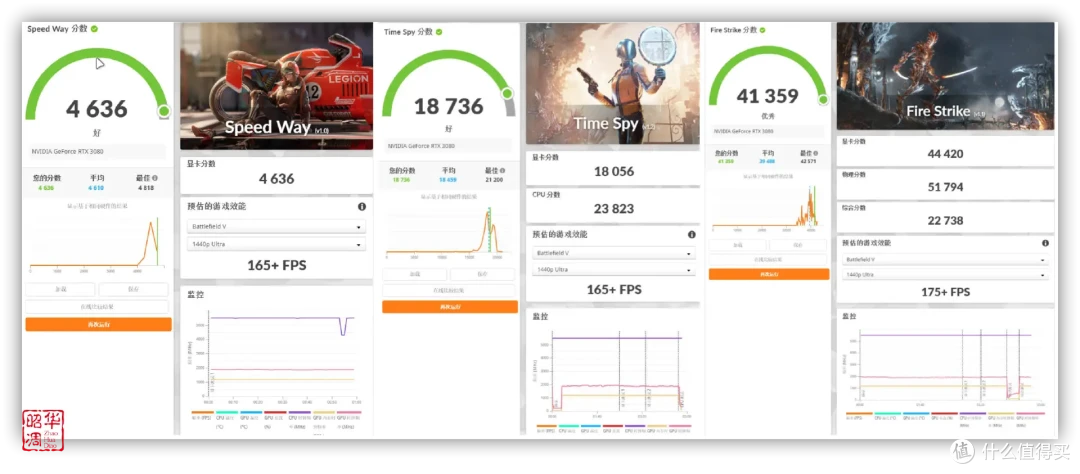The image size is (1080, 474).
Task: Click the green check icon beside Speed Way 分数
Action: tap(94, 29)
